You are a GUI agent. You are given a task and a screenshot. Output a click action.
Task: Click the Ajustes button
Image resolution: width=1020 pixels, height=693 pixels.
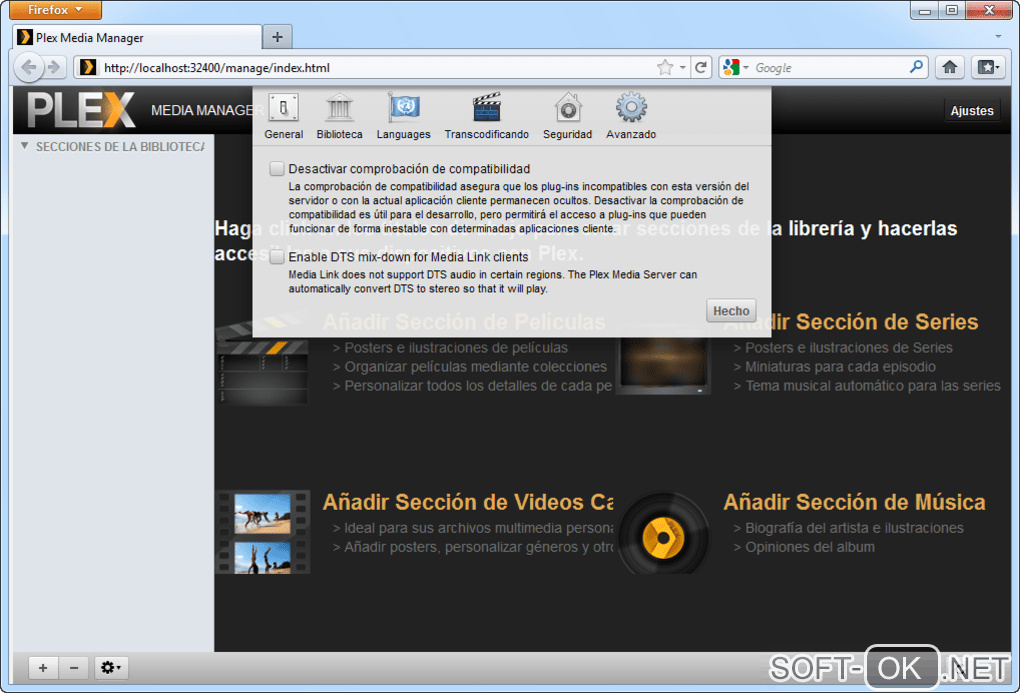[x=971, y=111]
